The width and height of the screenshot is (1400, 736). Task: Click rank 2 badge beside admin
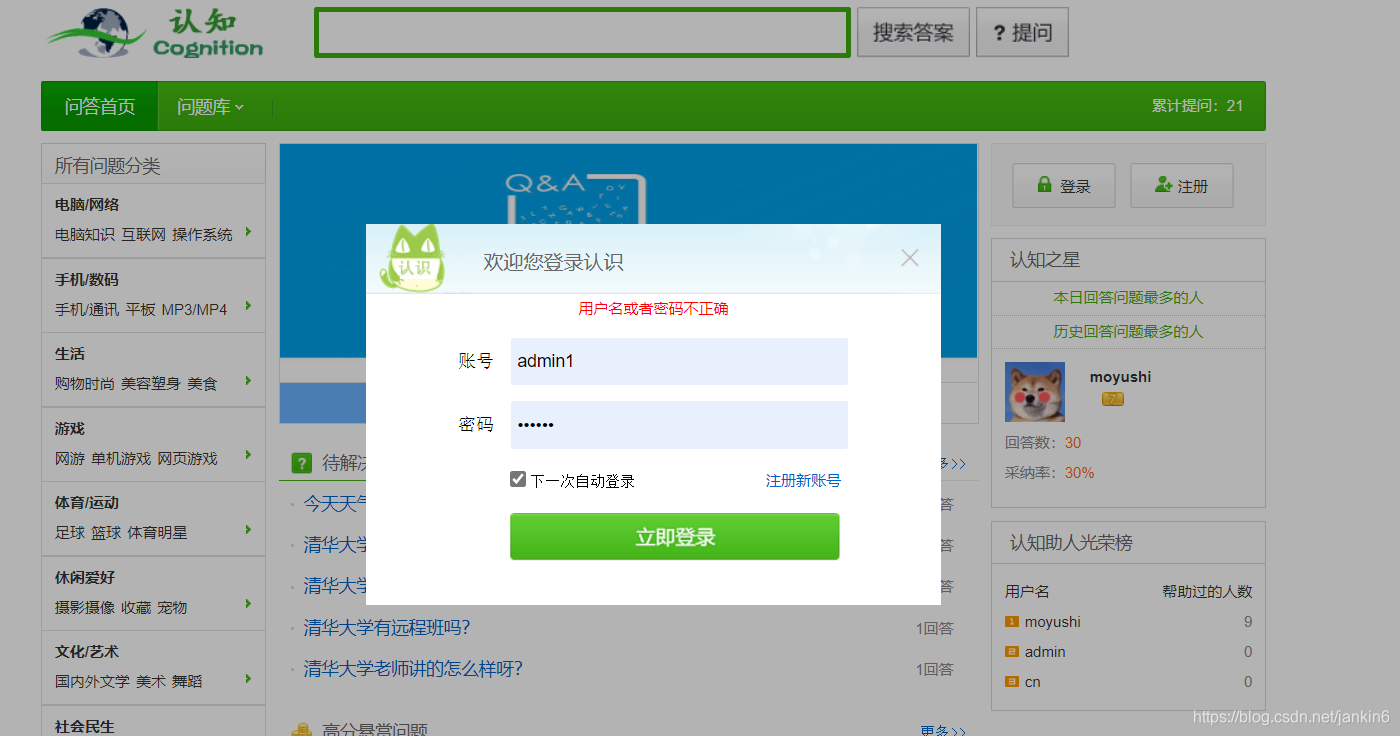point(1011,652)
